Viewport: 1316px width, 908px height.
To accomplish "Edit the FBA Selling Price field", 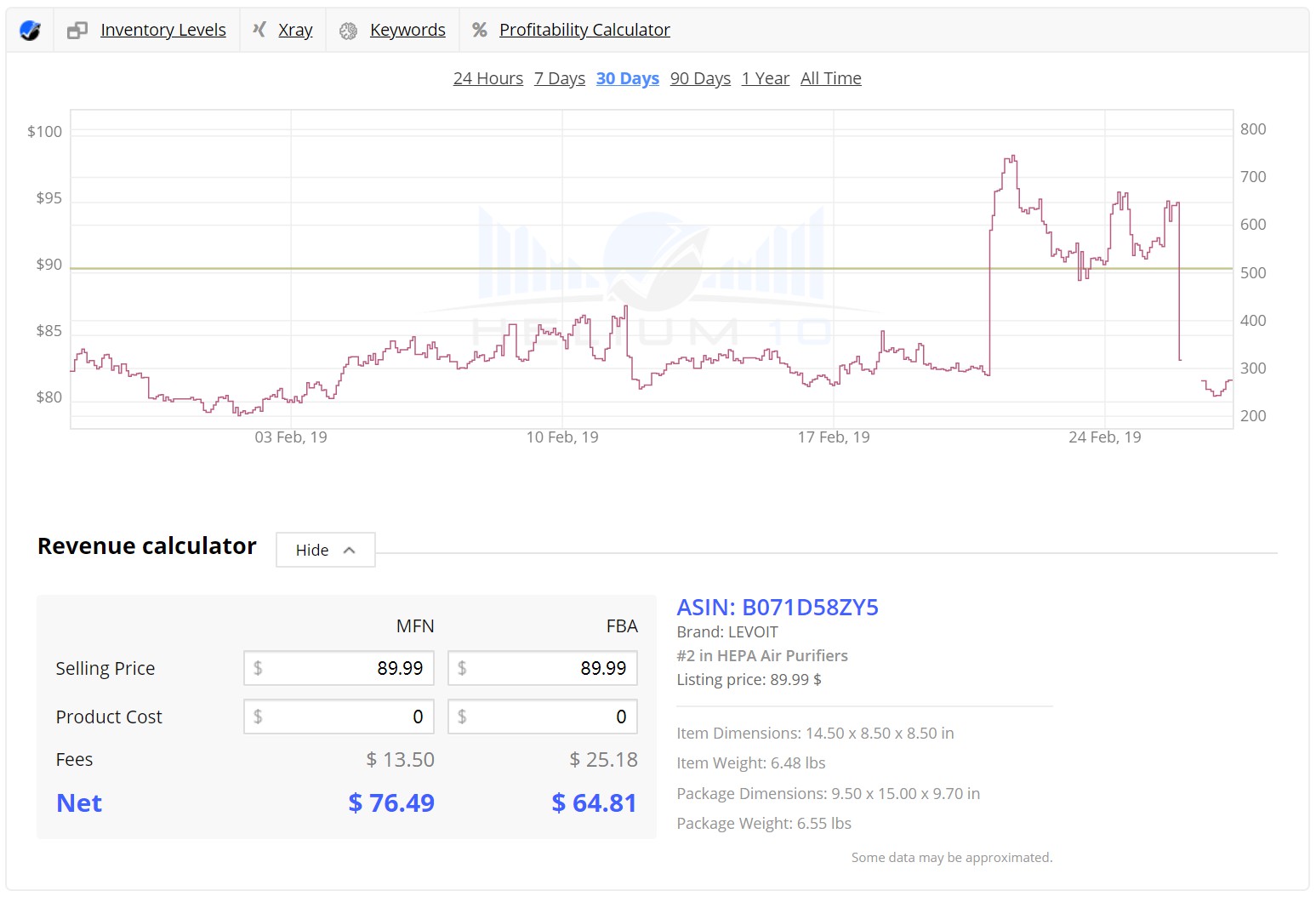I will [543, 668].
